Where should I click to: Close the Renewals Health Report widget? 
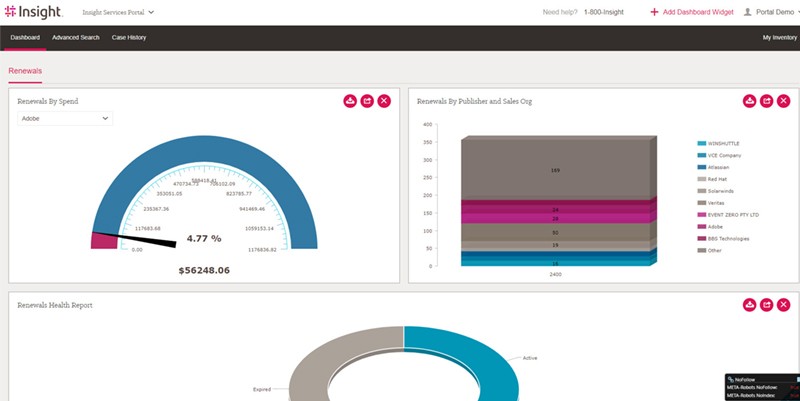coord(784,305)
